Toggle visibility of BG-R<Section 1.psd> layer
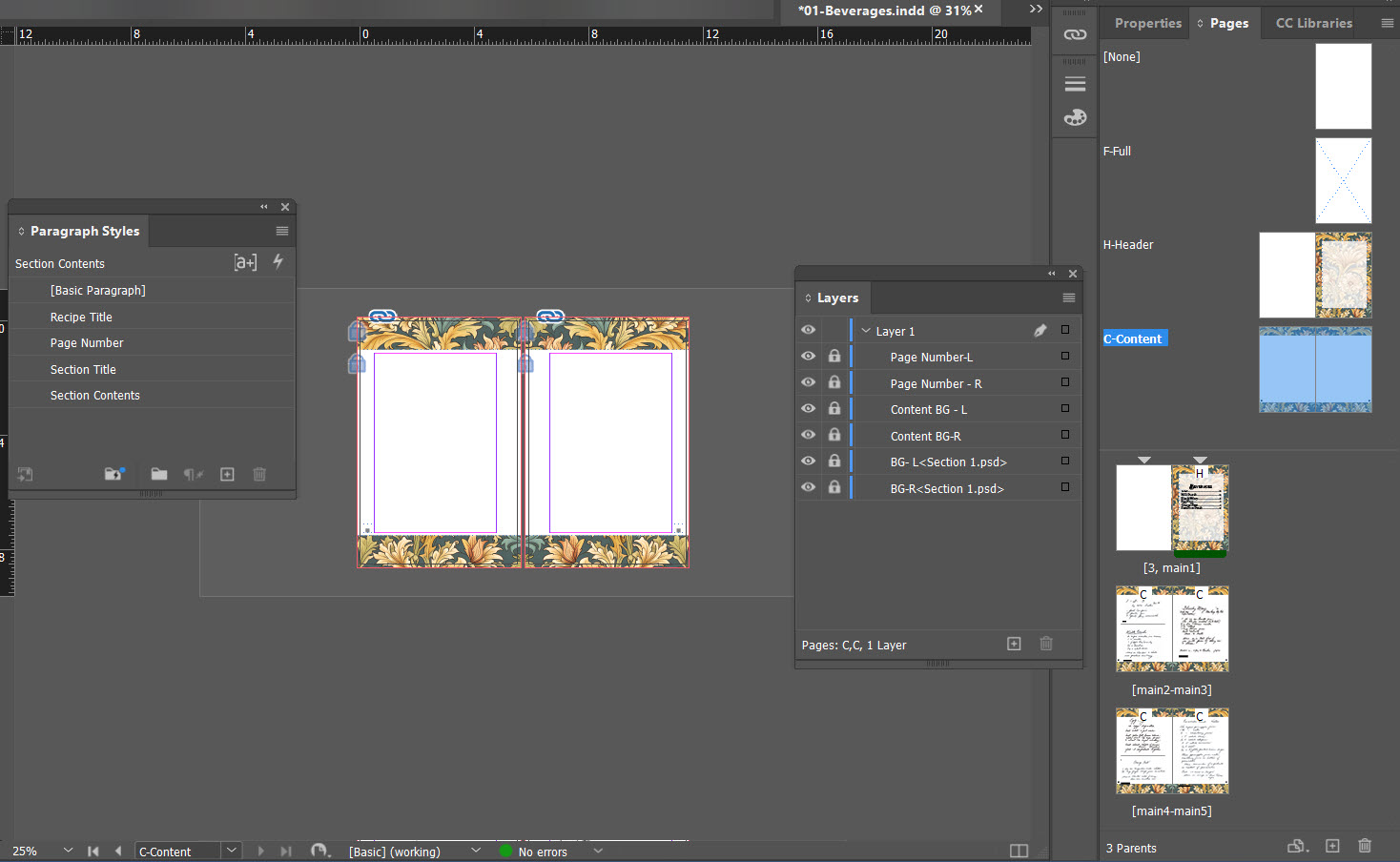Screen dimensions: 1400x862 click(x=808, y=486)
